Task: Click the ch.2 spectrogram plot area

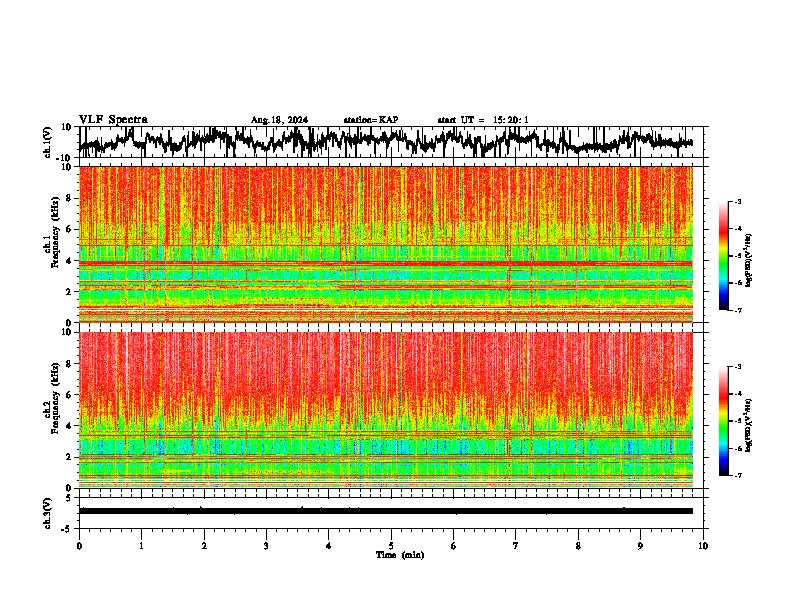Action: click(386, 410)
